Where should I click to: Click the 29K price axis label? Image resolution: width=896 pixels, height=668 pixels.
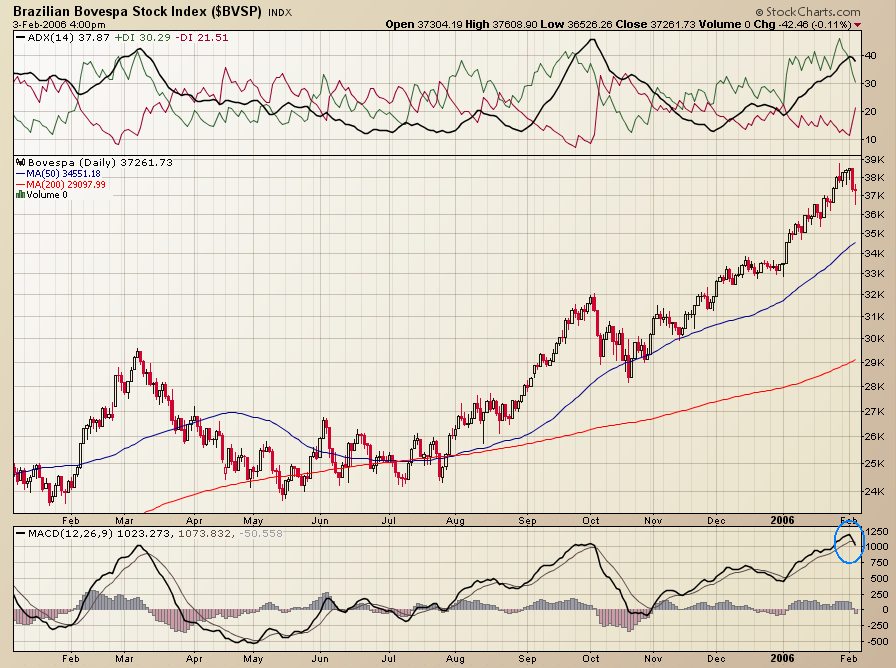875,362
